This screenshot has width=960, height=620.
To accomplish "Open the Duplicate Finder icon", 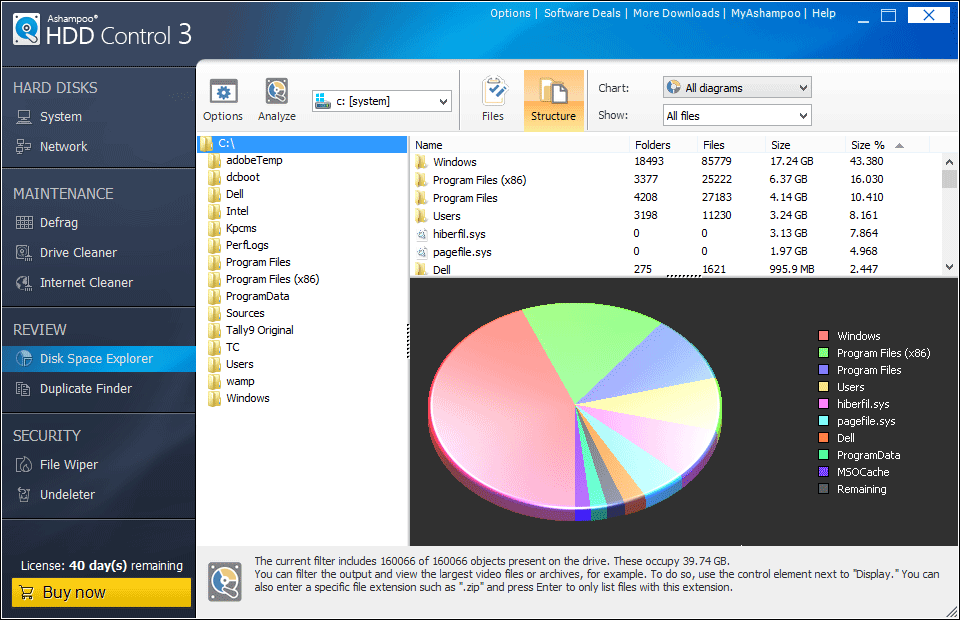I will 23,389.
